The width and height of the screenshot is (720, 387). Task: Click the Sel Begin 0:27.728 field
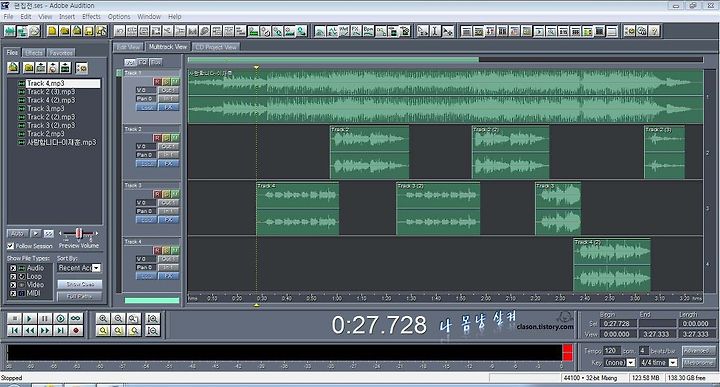[x=618, y=324]
